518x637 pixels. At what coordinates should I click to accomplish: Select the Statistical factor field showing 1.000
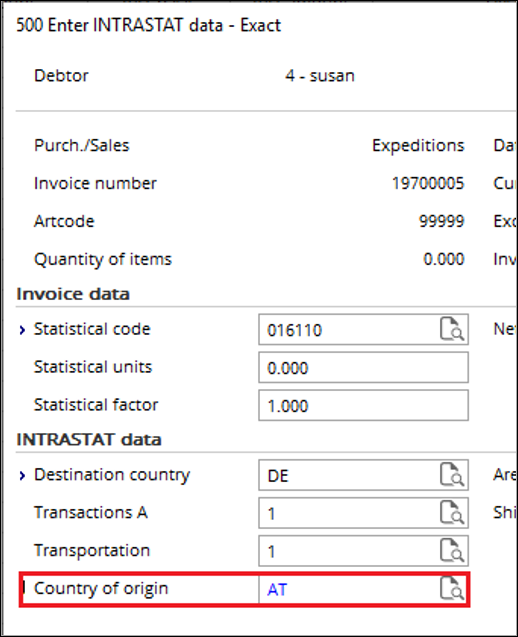point(363,405)
